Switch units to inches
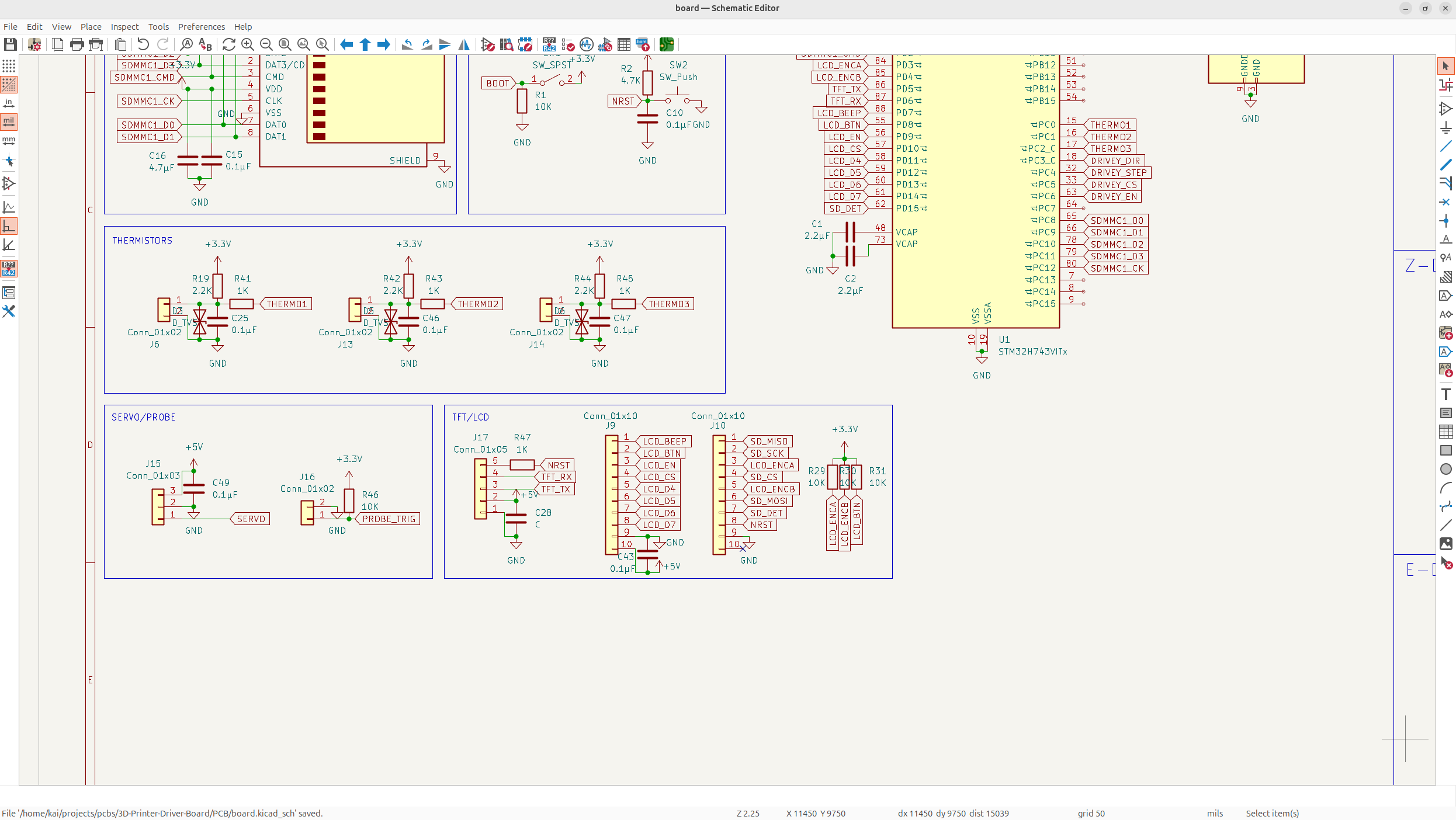The width and height of the screenshot is (1456, 820). (9, 103)
